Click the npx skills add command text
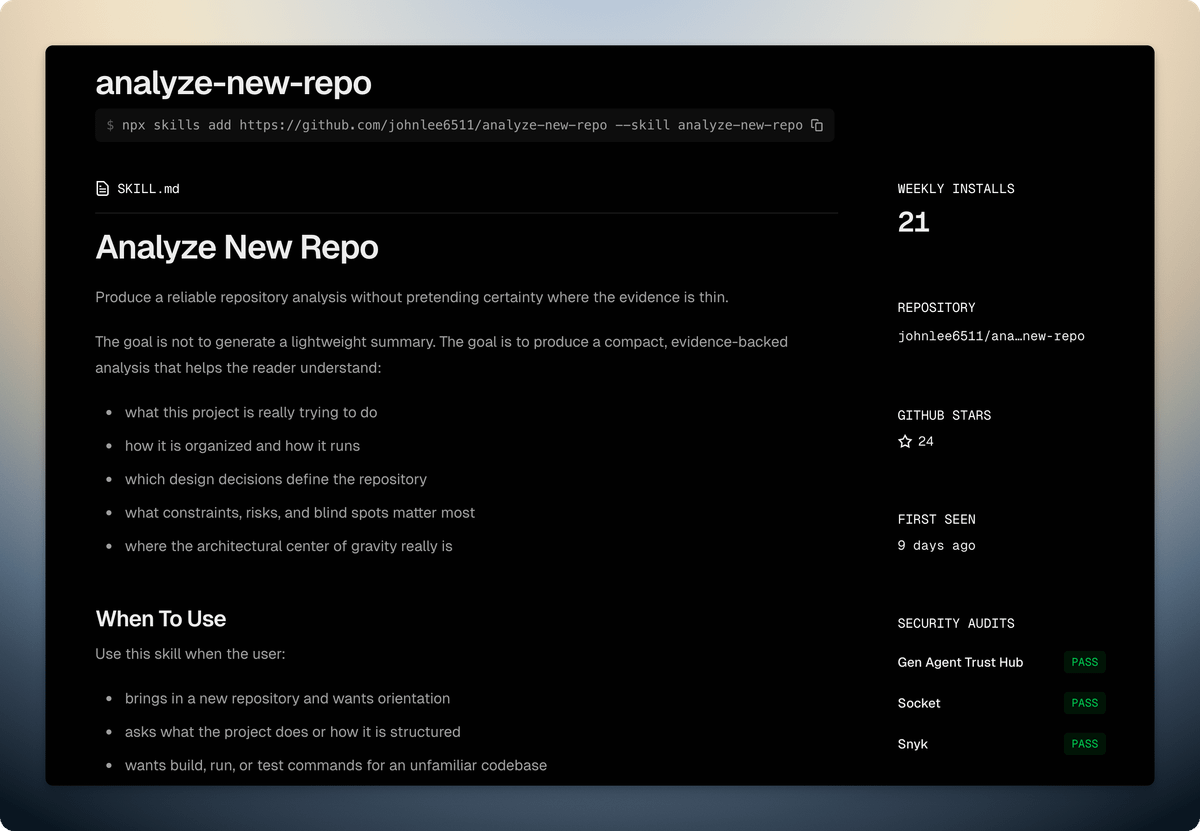The image size is (1200, 831). pyautogui.click(x=462, y=125)
